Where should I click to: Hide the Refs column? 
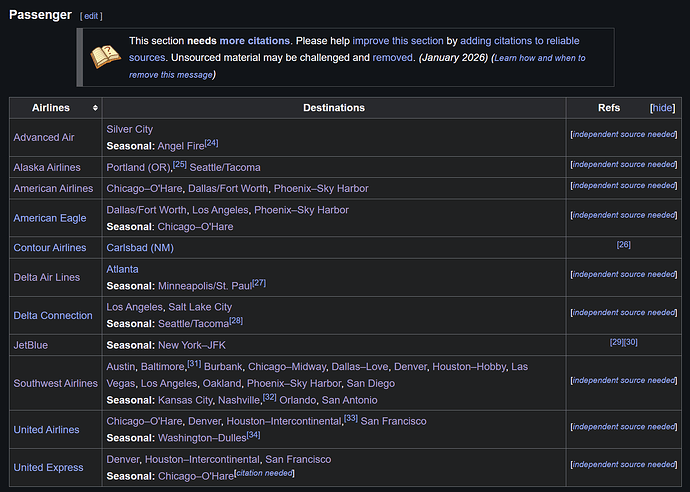(x=662, y=108)
